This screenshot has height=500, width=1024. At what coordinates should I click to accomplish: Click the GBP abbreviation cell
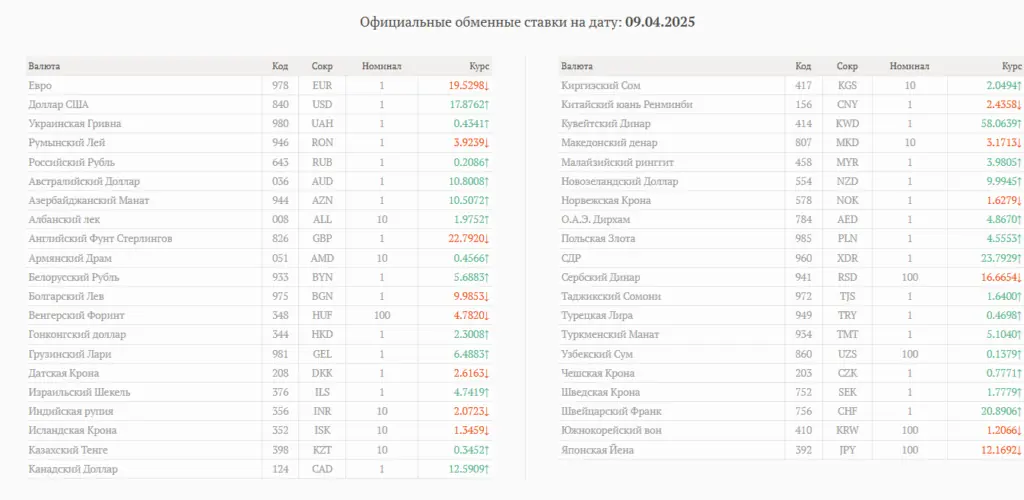click(323, 239)
